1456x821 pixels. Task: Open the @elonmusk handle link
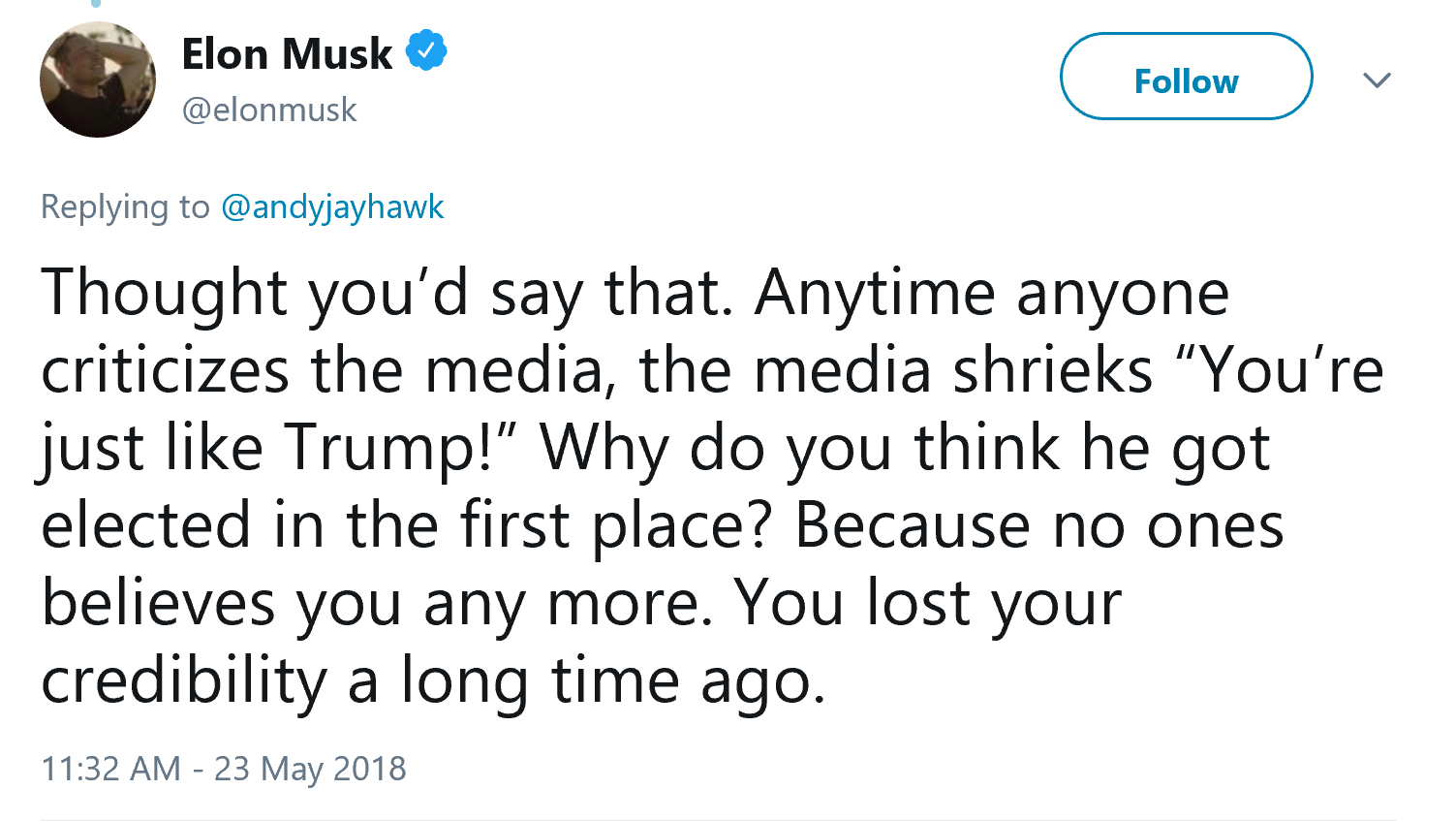pyautogui.click(x=269, y=110)
